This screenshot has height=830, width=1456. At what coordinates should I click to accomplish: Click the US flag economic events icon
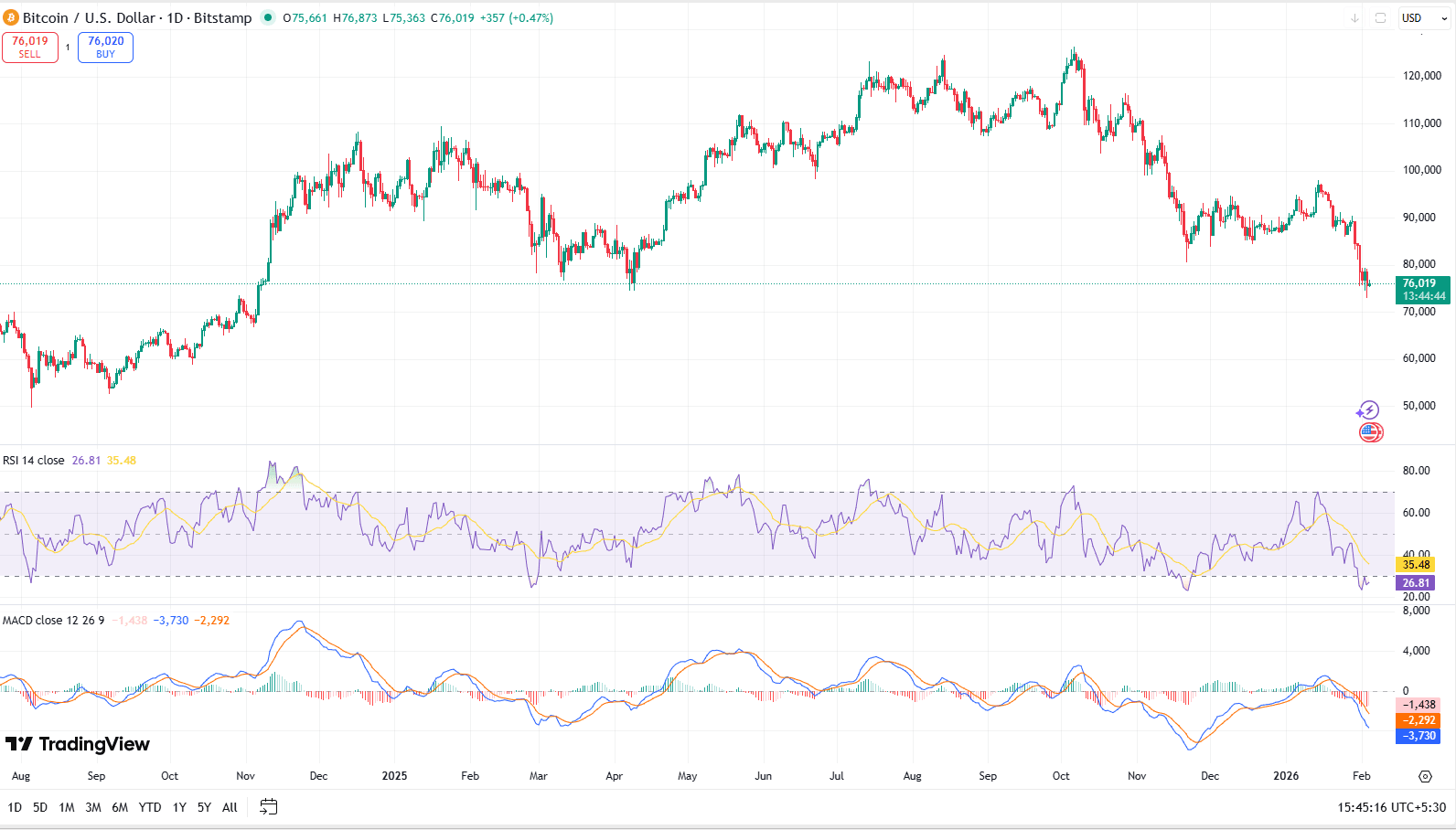[x=1370, y=432]
